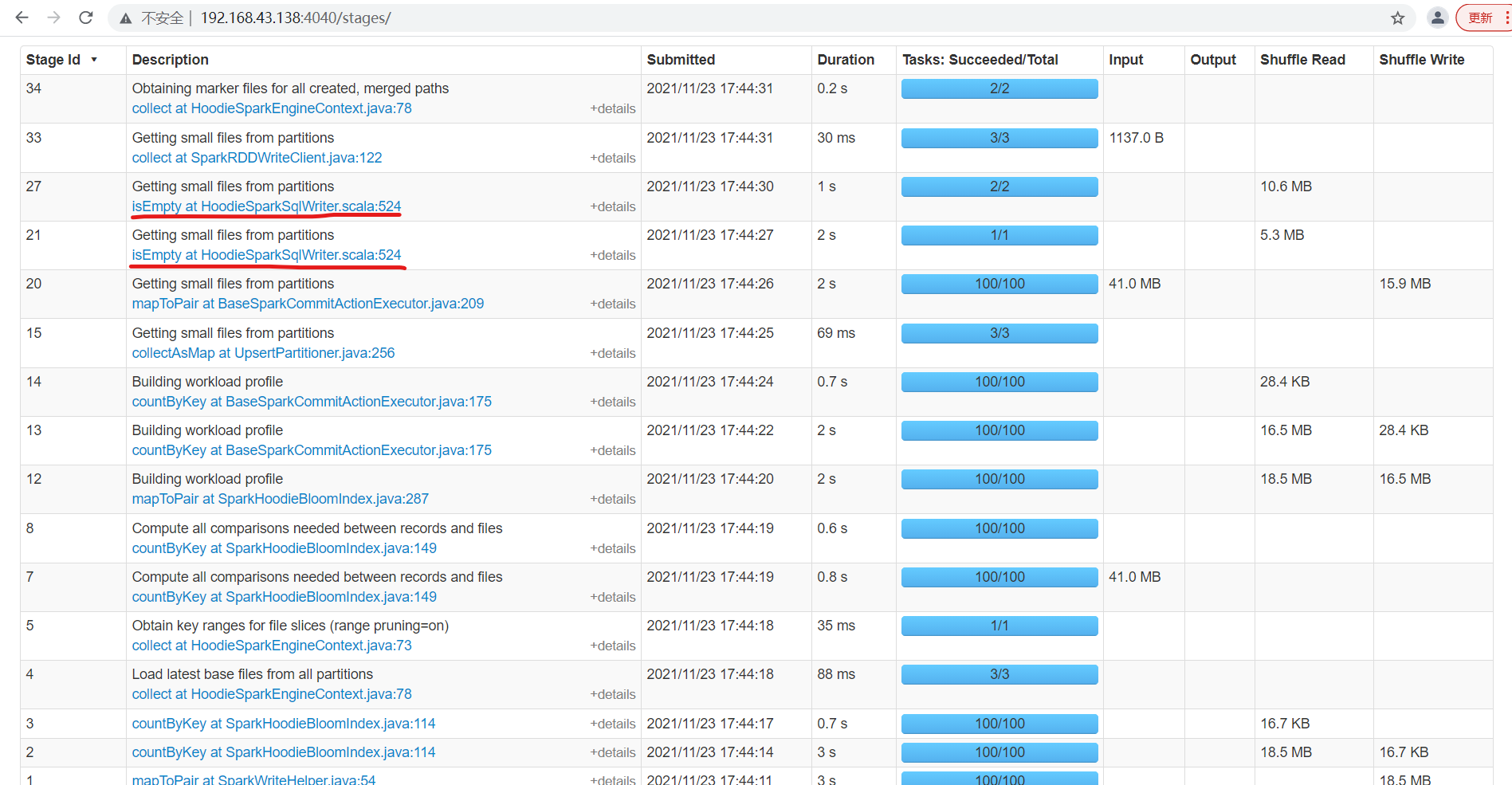Expand +details for stage 8
The height and width of the screenshot is (785, 1512).
tap(612, 549)
